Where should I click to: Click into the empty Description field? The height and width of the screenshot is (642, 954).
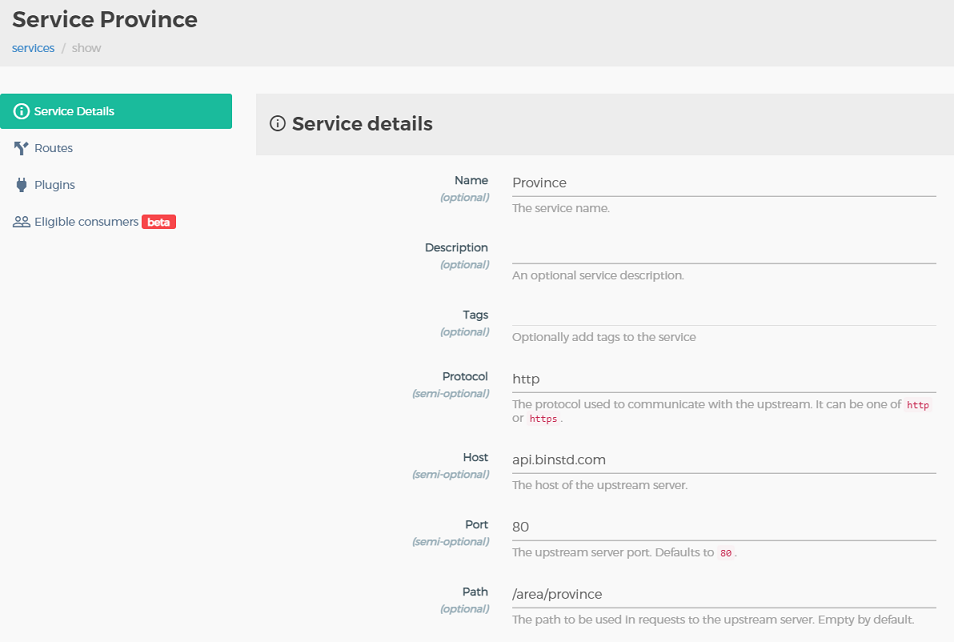coord(723,250)
